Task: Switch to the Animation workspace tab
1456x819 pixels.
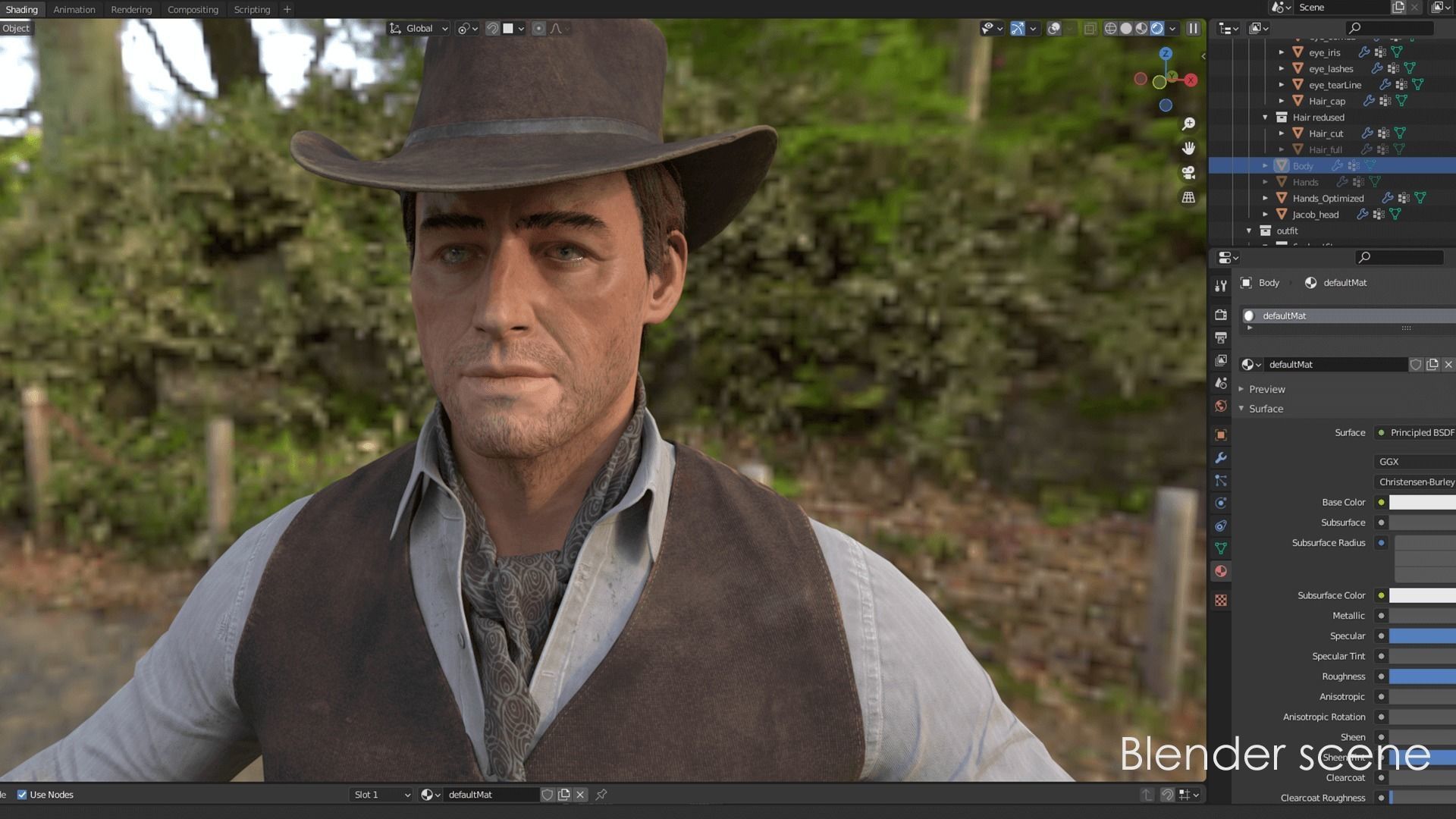Action: tap(74, 10)
